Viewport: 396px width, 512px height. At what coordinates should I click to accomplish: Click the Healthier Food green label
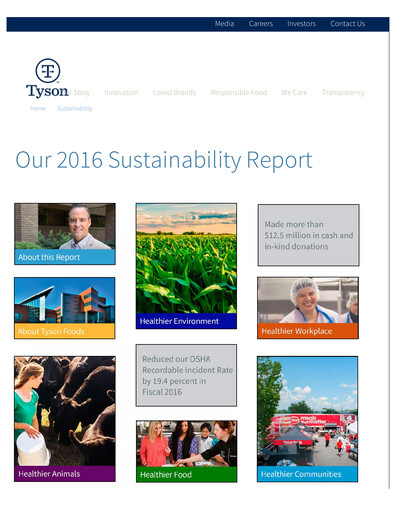(x=187, y=474)
